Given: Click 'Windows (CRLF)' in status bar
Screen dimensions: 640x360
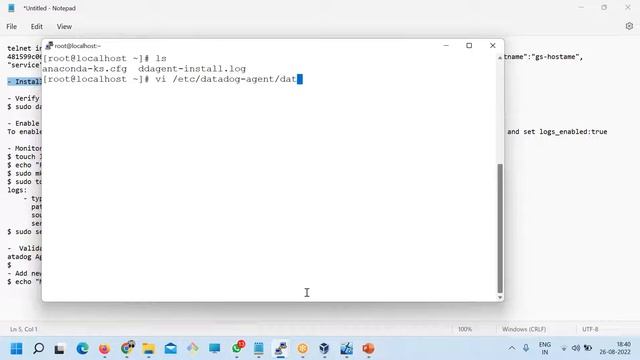Looking at the screenshot, I should coord(524,329).
